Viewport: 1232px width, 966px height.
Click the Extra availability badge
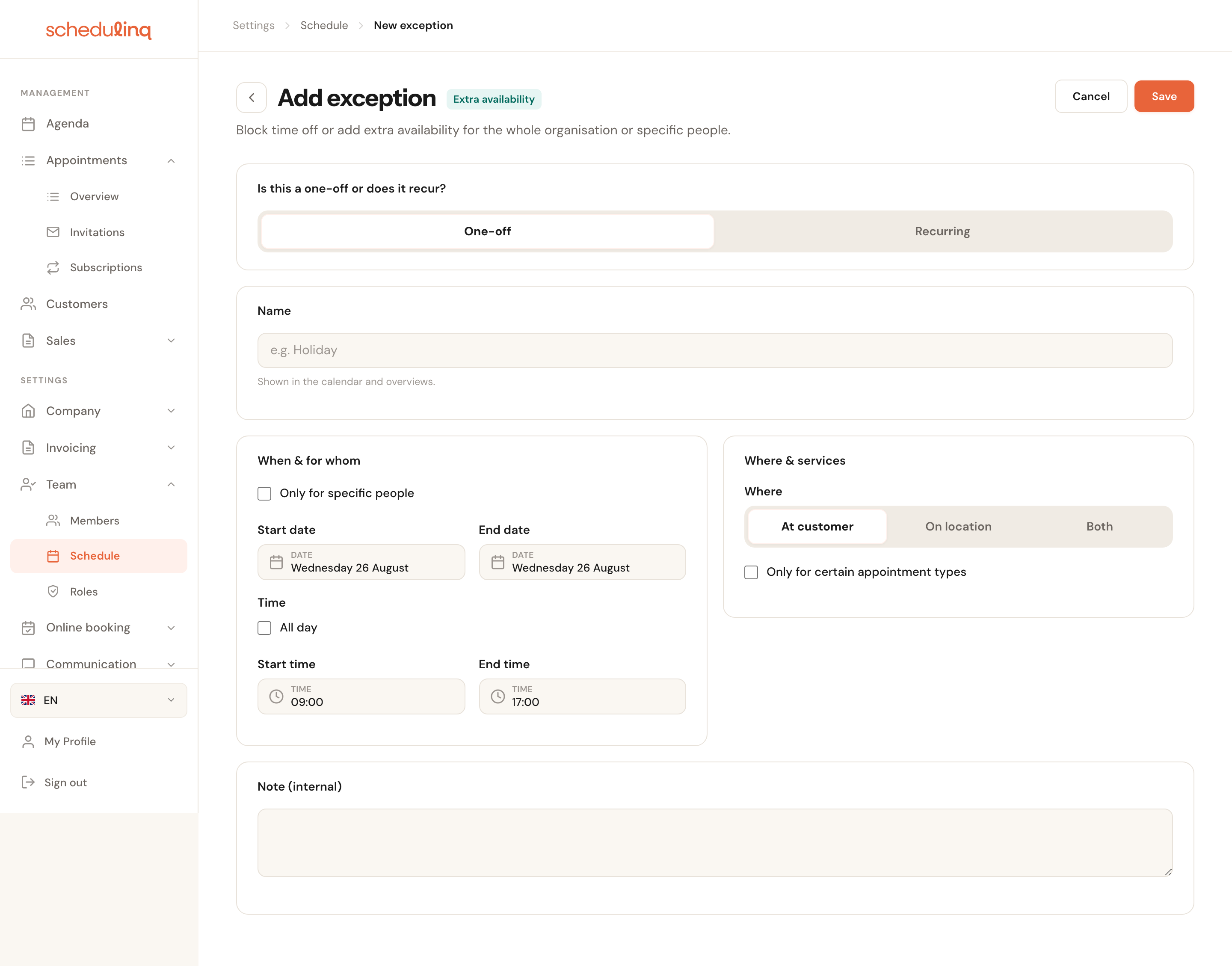point(494,99)
